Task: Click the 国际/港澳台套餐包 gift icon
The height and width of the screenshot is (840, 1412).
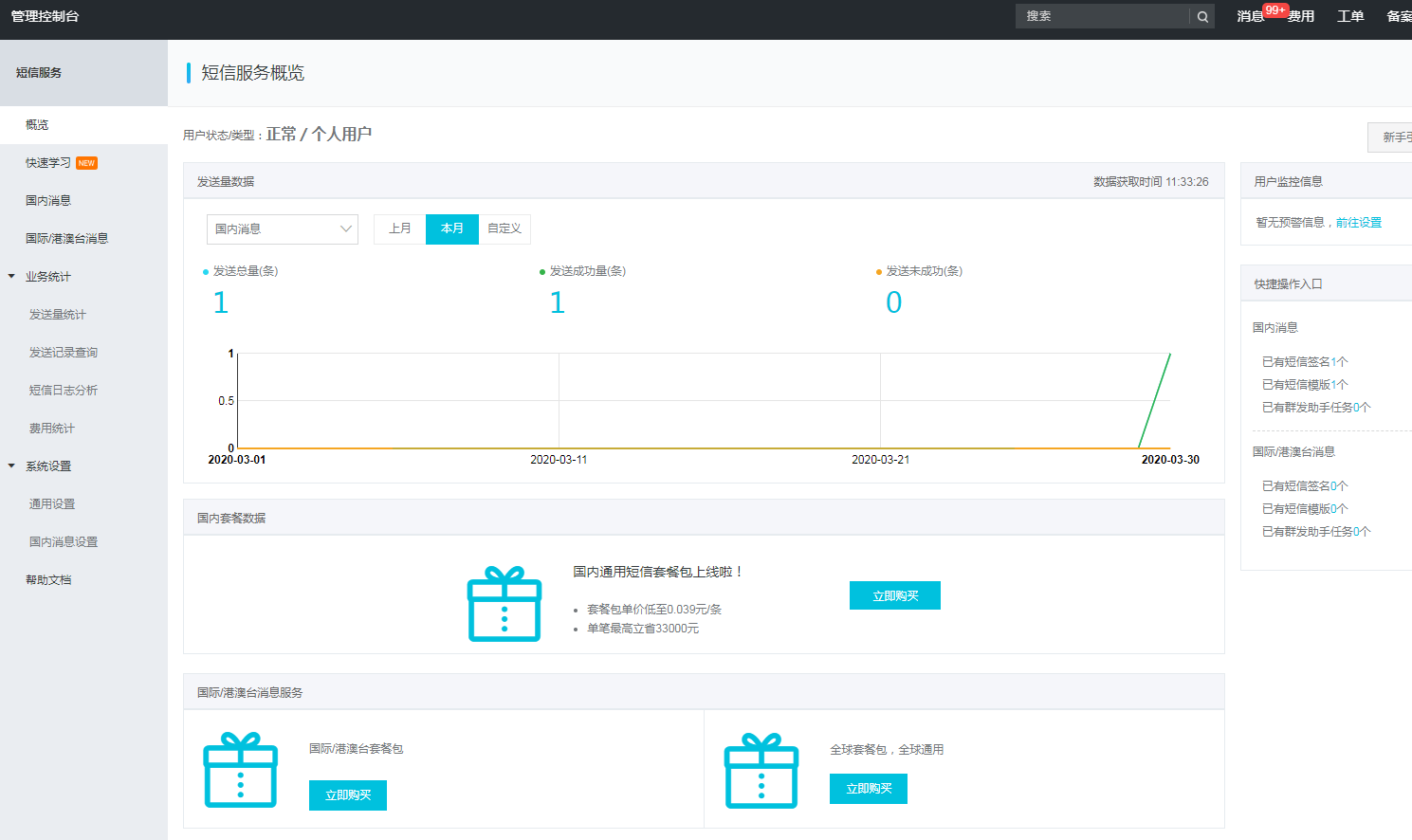Action: pyautogui.click(x=241, y=770)
